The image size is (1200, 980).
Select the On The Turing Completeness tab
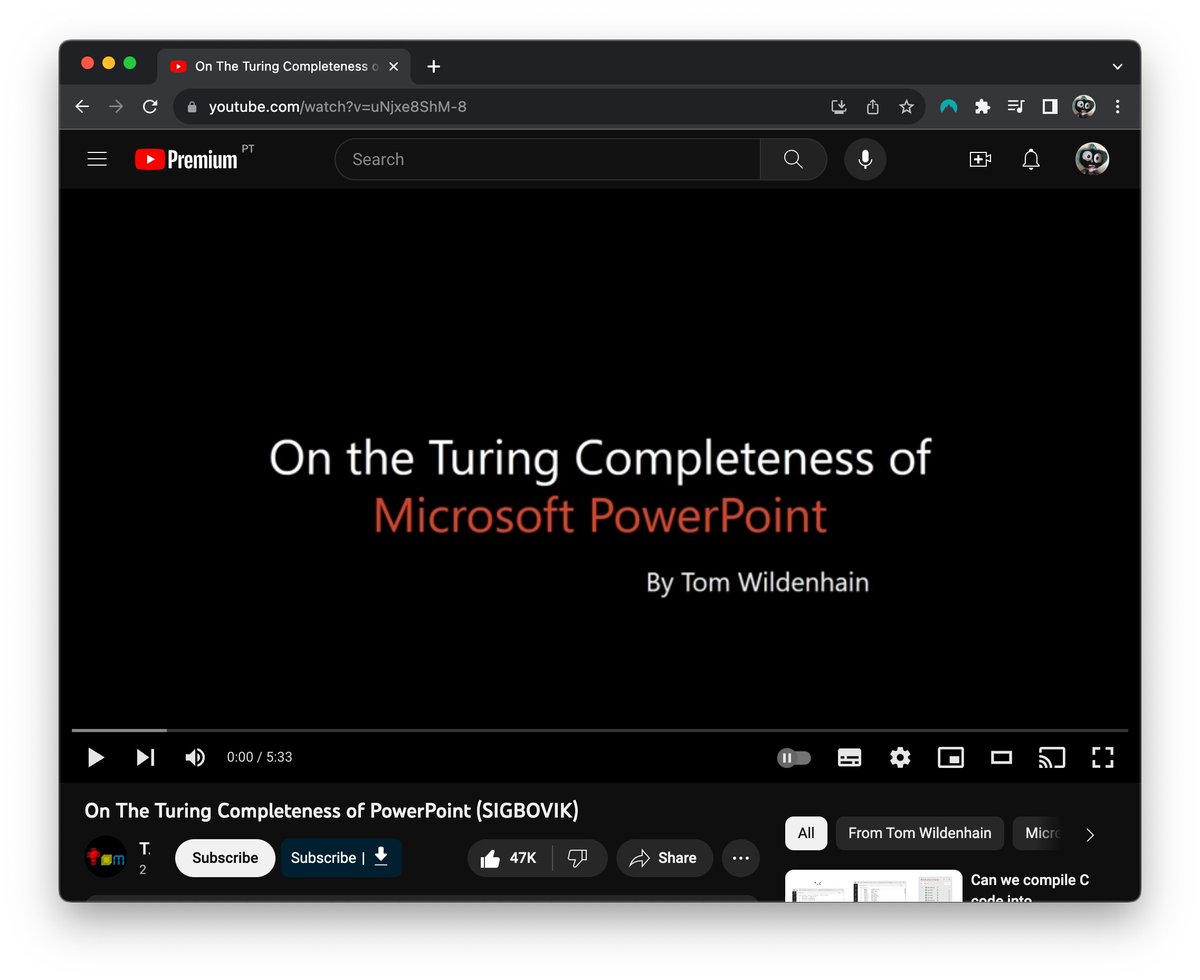coord(285,66)
